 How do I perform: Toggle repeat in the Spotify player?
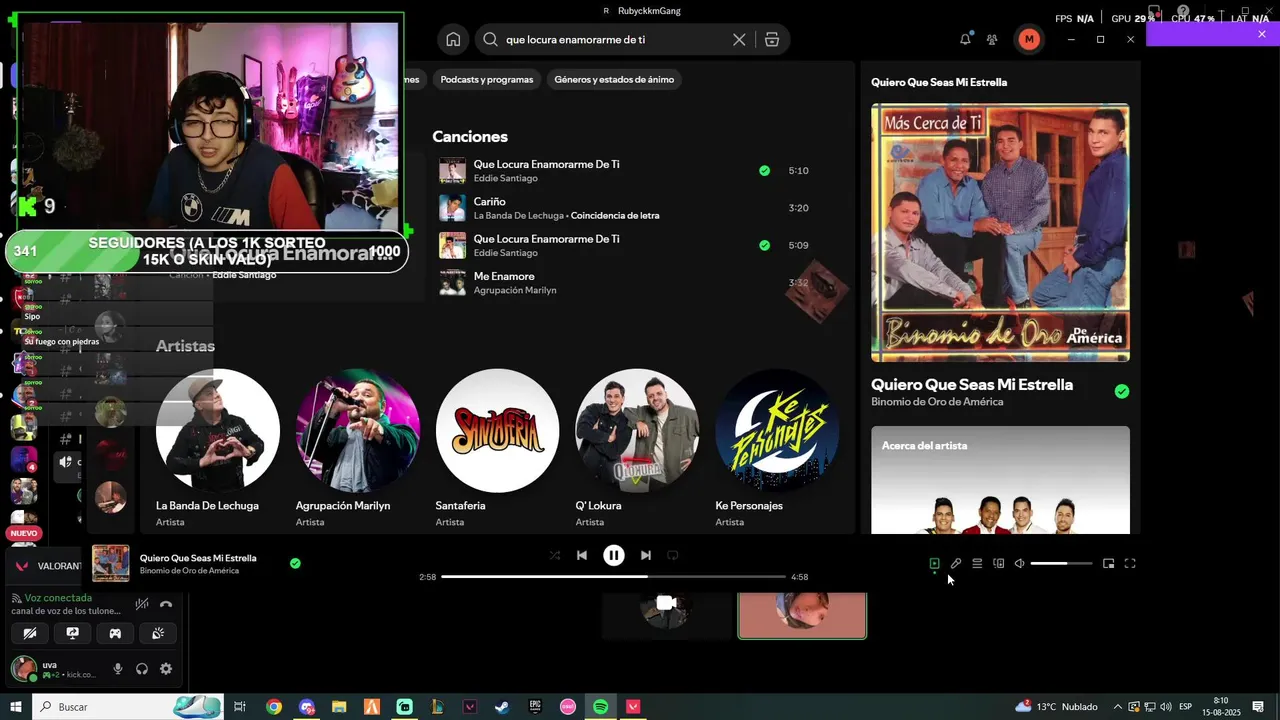click(673, 555)
